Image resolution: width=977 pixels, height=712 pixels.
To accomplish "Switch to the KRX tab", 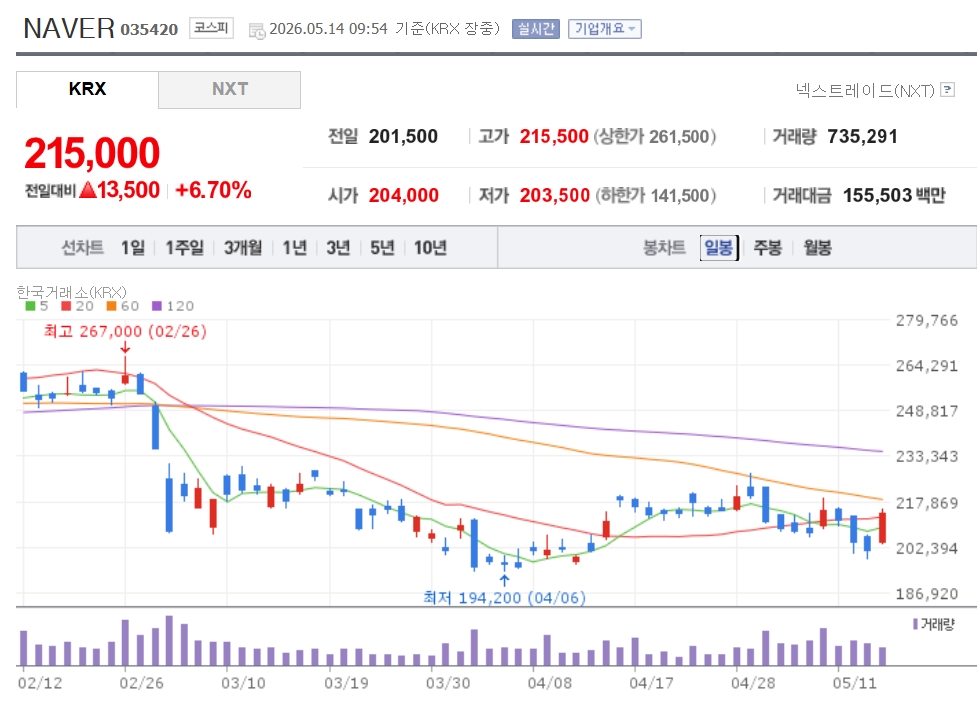I will coord(87,89).
